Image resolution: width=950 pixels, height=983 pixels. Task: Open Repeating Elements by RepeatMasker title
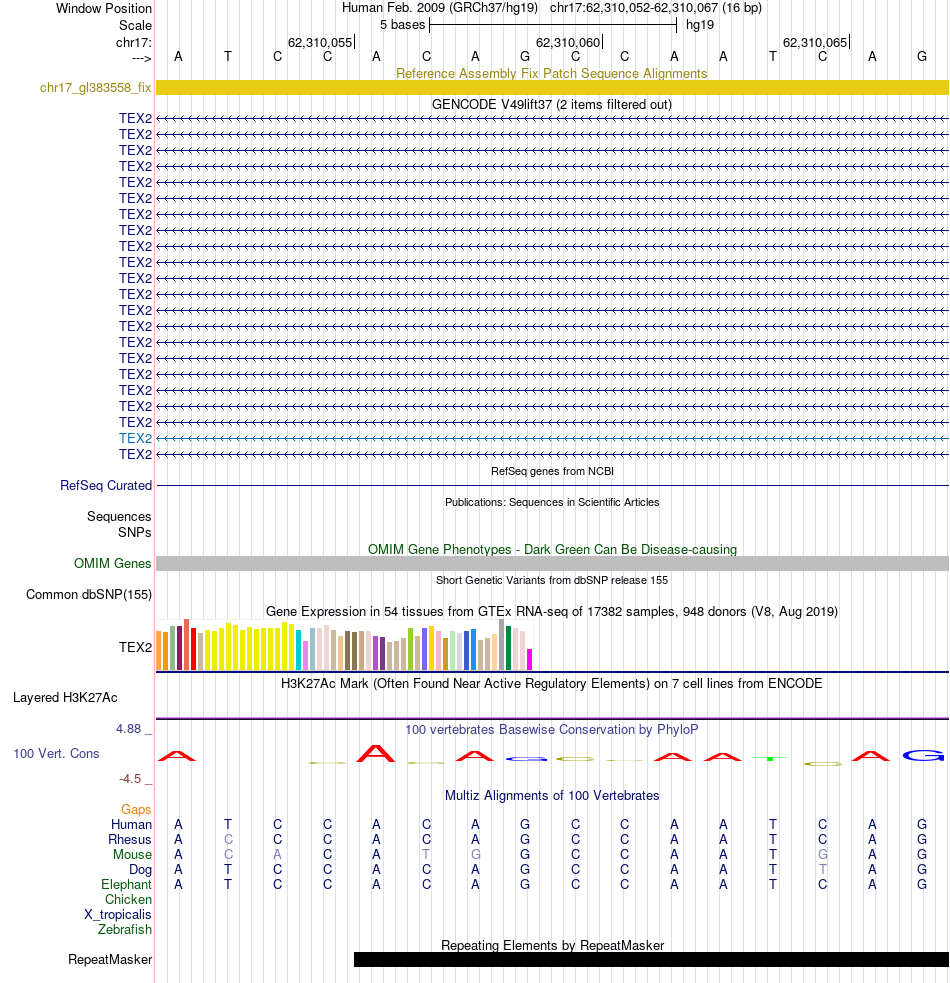point(552,945)
